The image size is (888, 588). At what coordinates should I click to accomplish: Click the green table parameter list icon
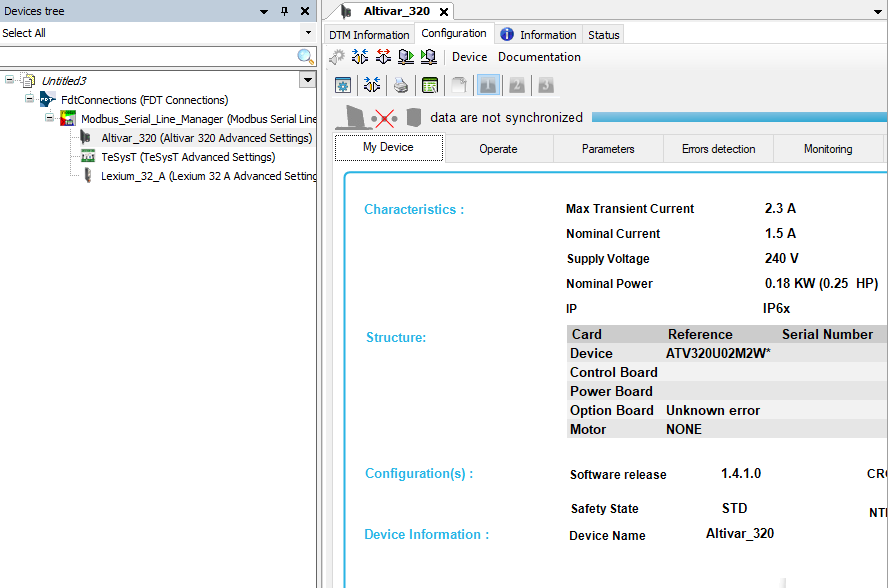(x=430, y=86)
